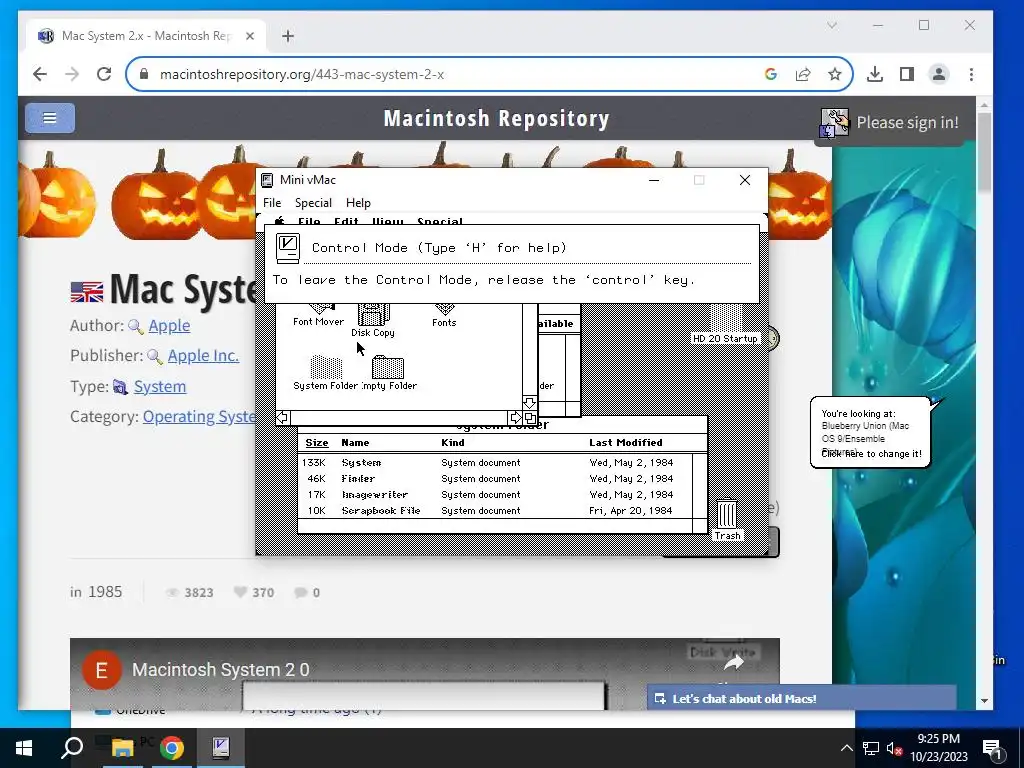Open the notification center icon

point(992,749)
